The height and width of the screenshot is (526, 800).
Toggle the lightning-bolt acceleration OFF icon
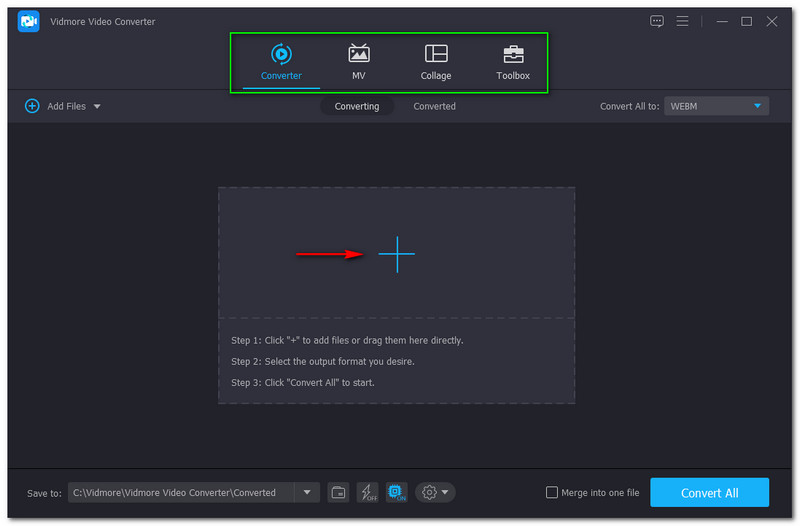tap(368, 492)
